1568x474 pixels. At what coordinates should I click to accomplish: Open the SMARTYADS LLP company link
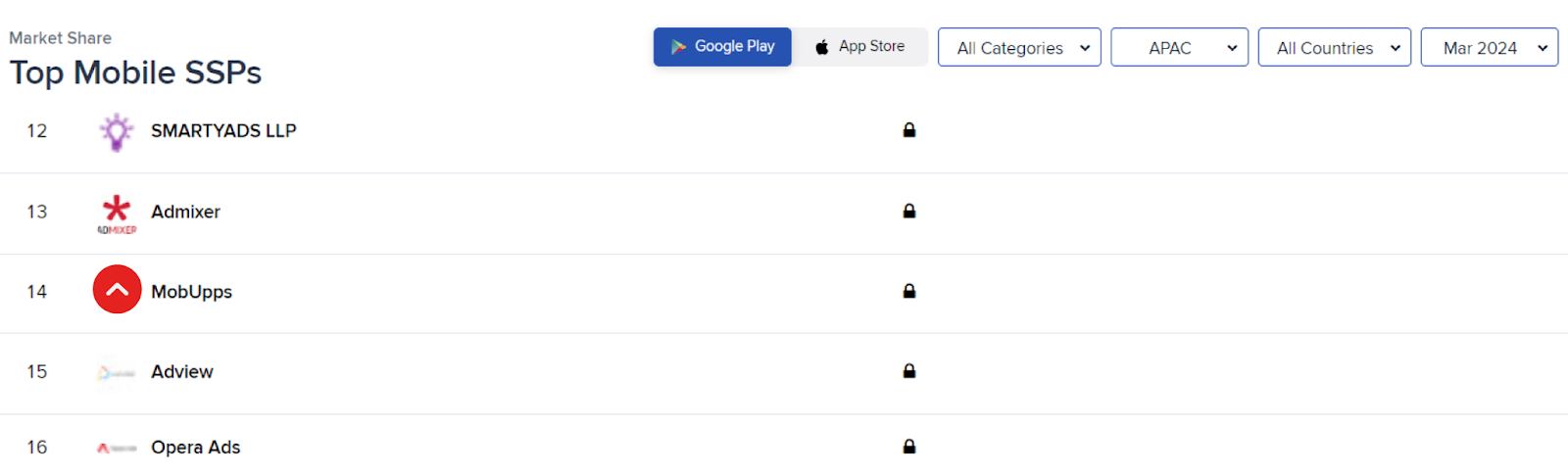point(223,131)
